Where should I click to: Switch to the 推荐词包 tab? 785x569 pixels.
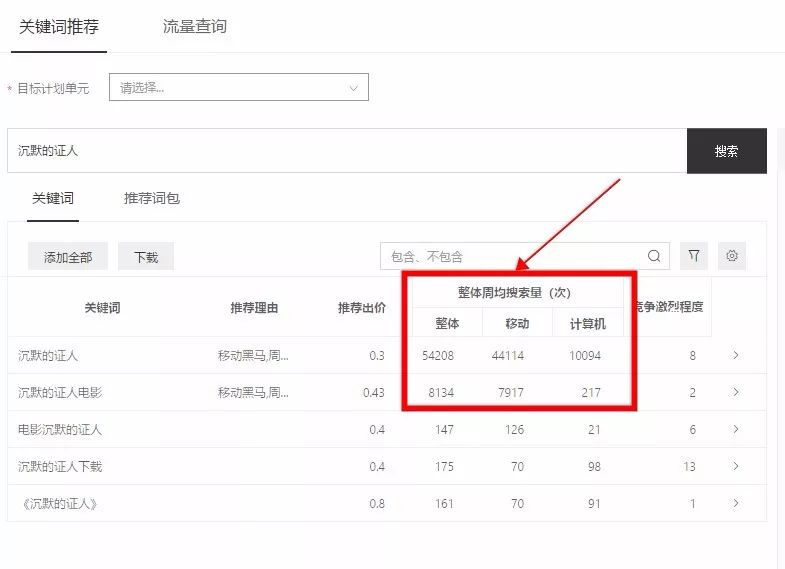(x=152, y=198)
